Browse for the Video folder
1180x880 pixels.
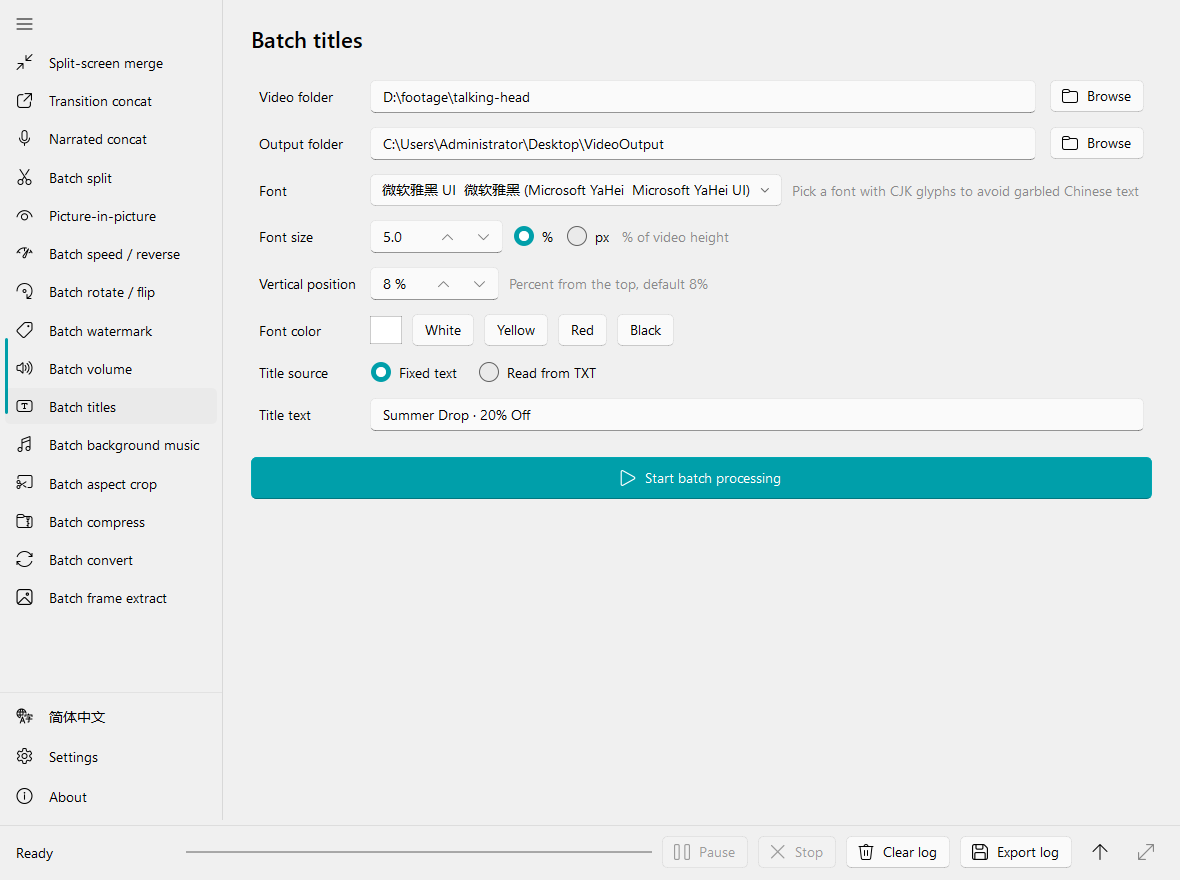(x=1096, y=96)
